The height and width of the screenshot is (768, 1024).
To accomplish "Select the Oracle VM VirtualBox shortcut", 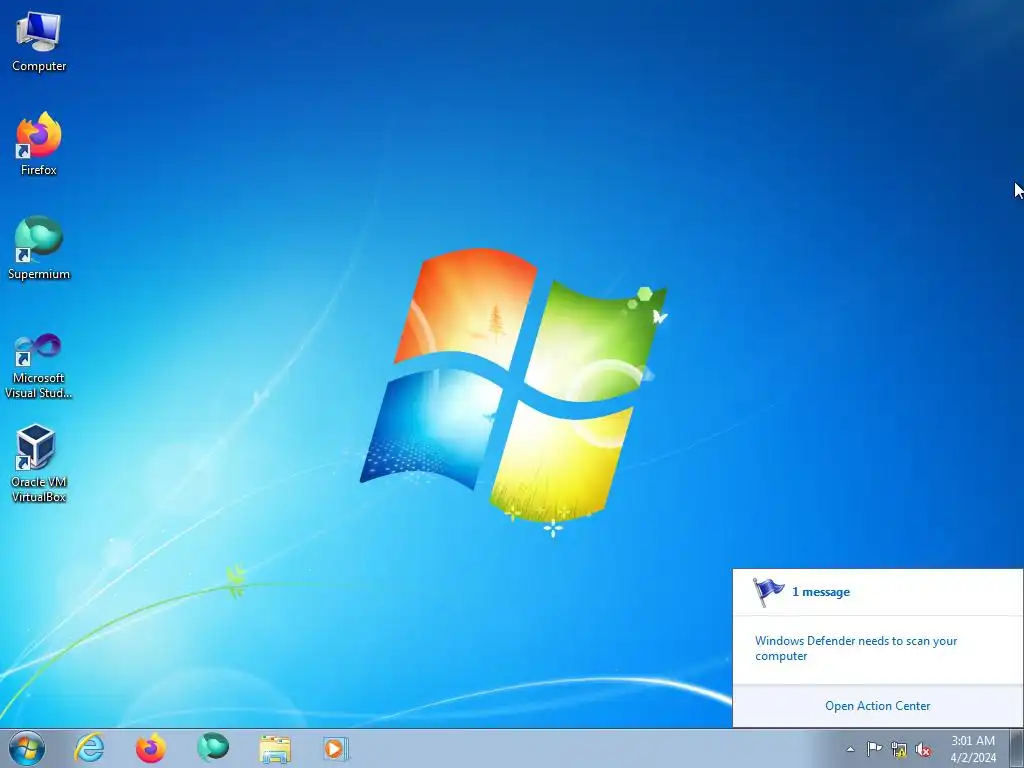I will [x=39, y=464].
